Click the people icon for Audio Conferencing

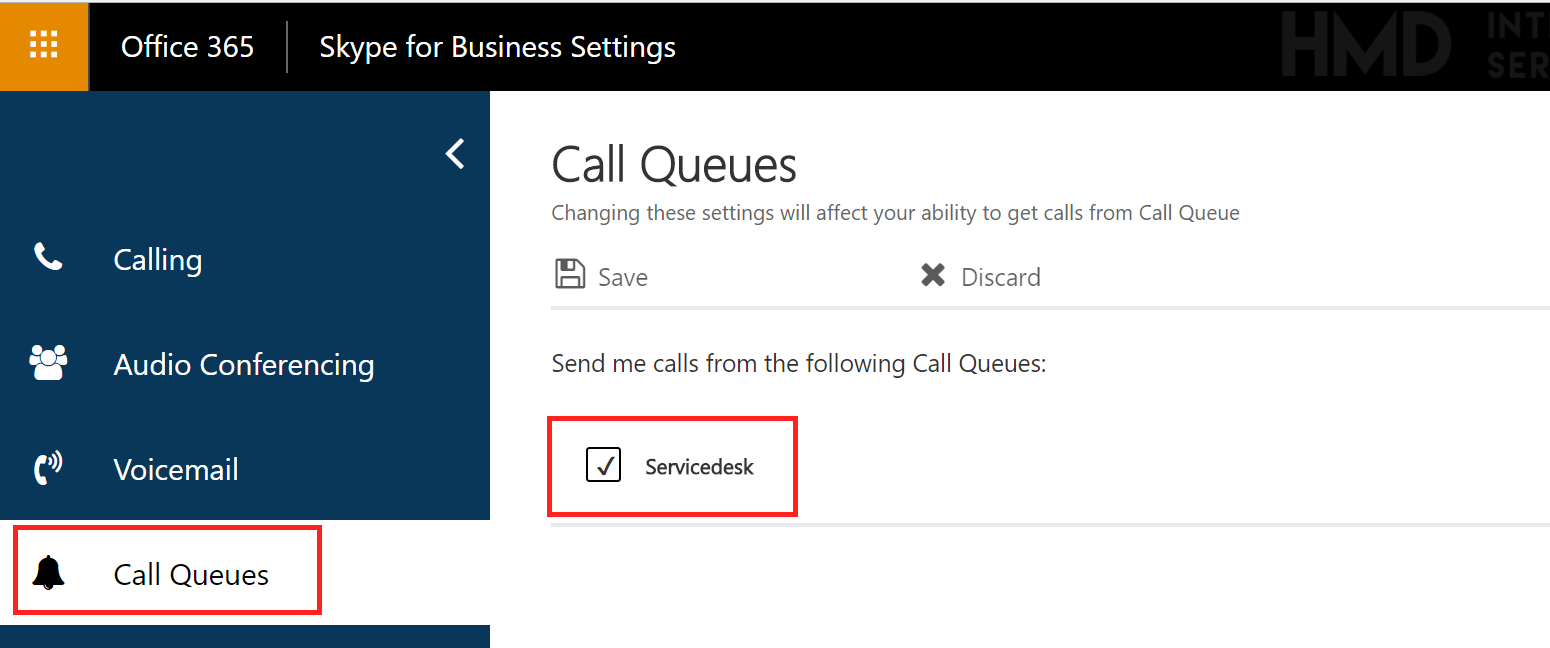coord(48,363)
